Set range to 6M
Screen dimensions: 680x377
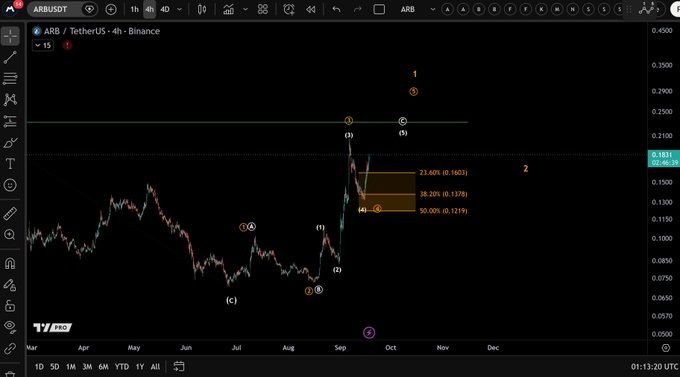(103, 367)
